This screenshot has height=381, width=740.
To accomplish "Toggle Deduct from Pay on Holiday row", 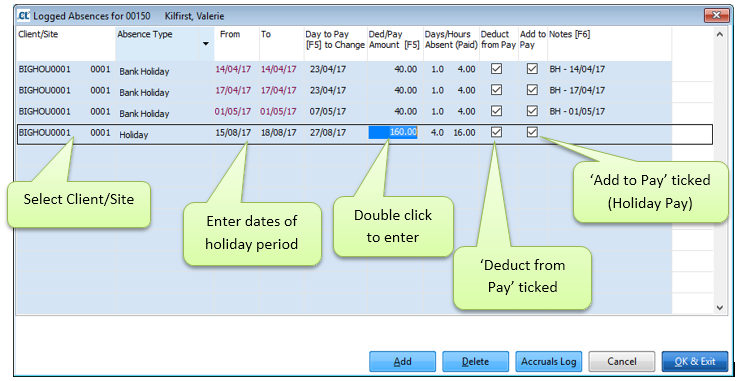I will (496, 132).
